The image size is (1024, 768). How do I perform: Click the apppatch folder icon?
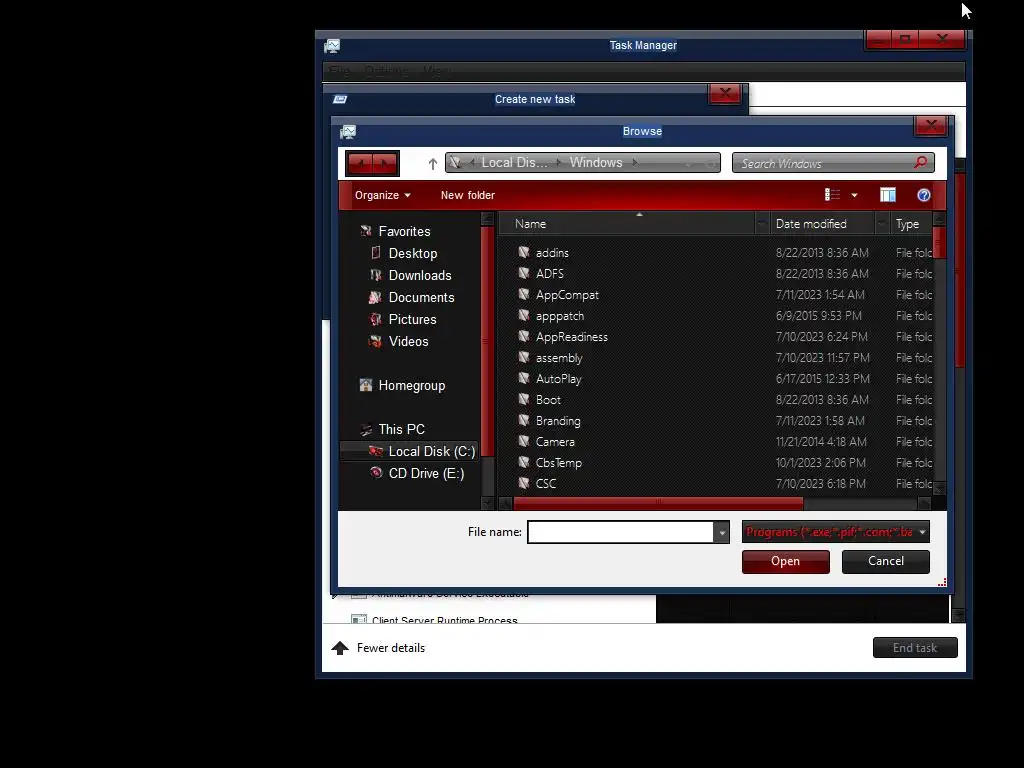point(524,315)
